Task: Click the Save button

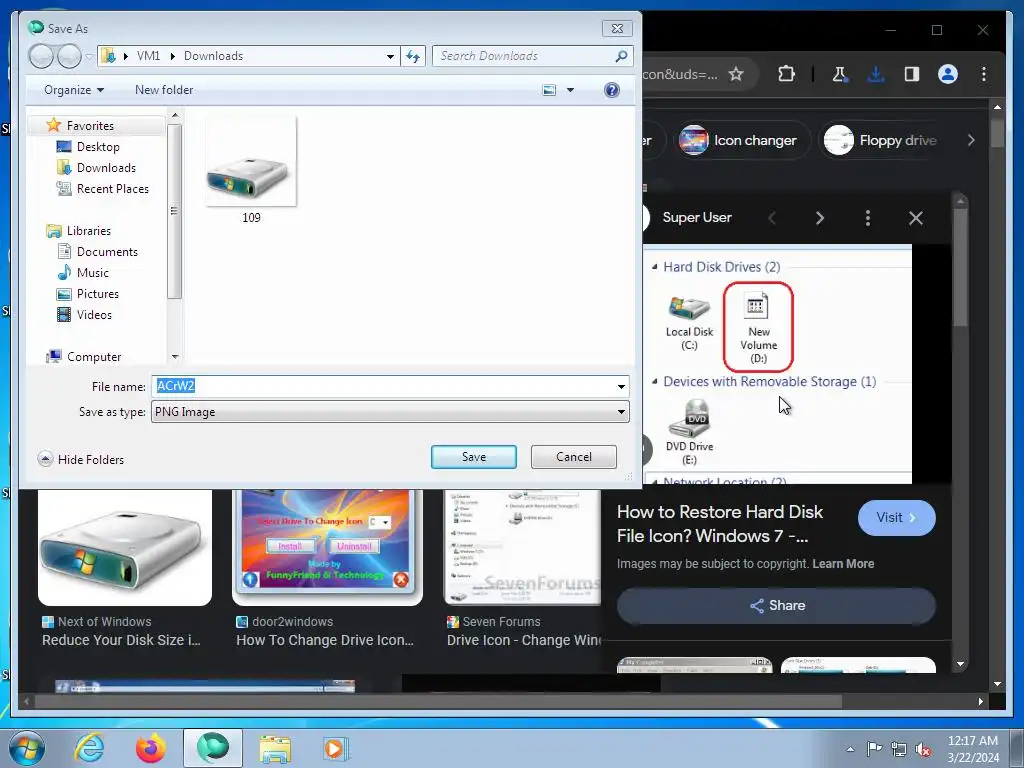Action: pos(473,457)
